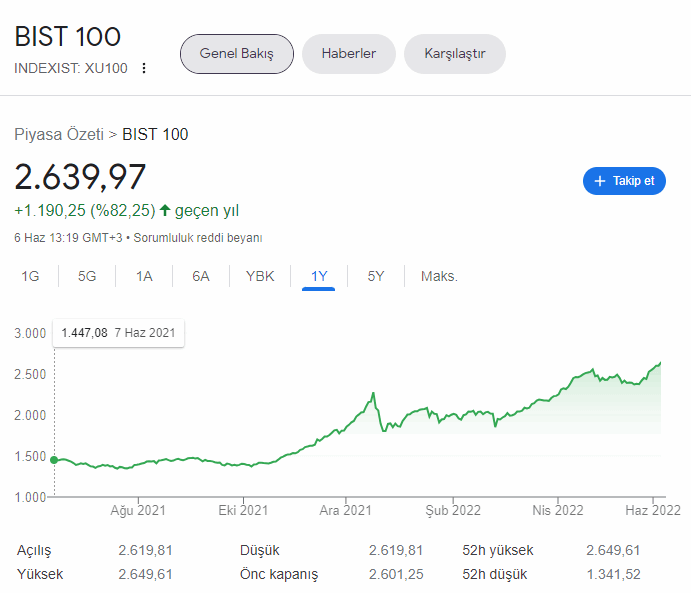Click the Açılış value 2.619,81
Image resolution: width=691 pixels, height=593 pixels.
pos(145,550)
